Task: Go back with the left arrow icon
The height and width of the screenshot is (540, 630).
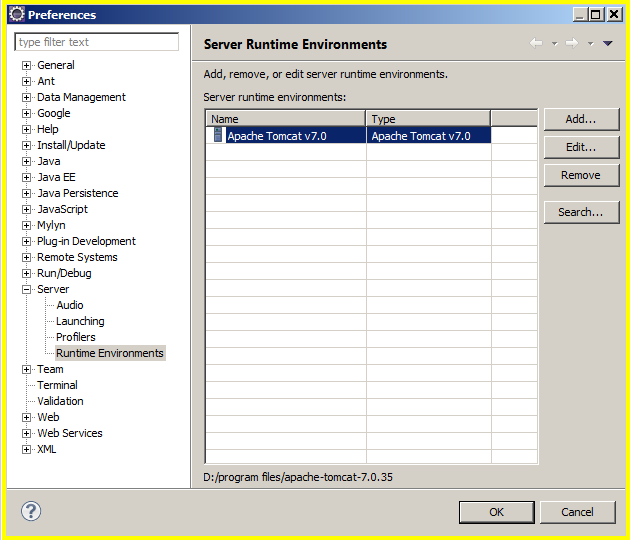Action: pos(536,43)
